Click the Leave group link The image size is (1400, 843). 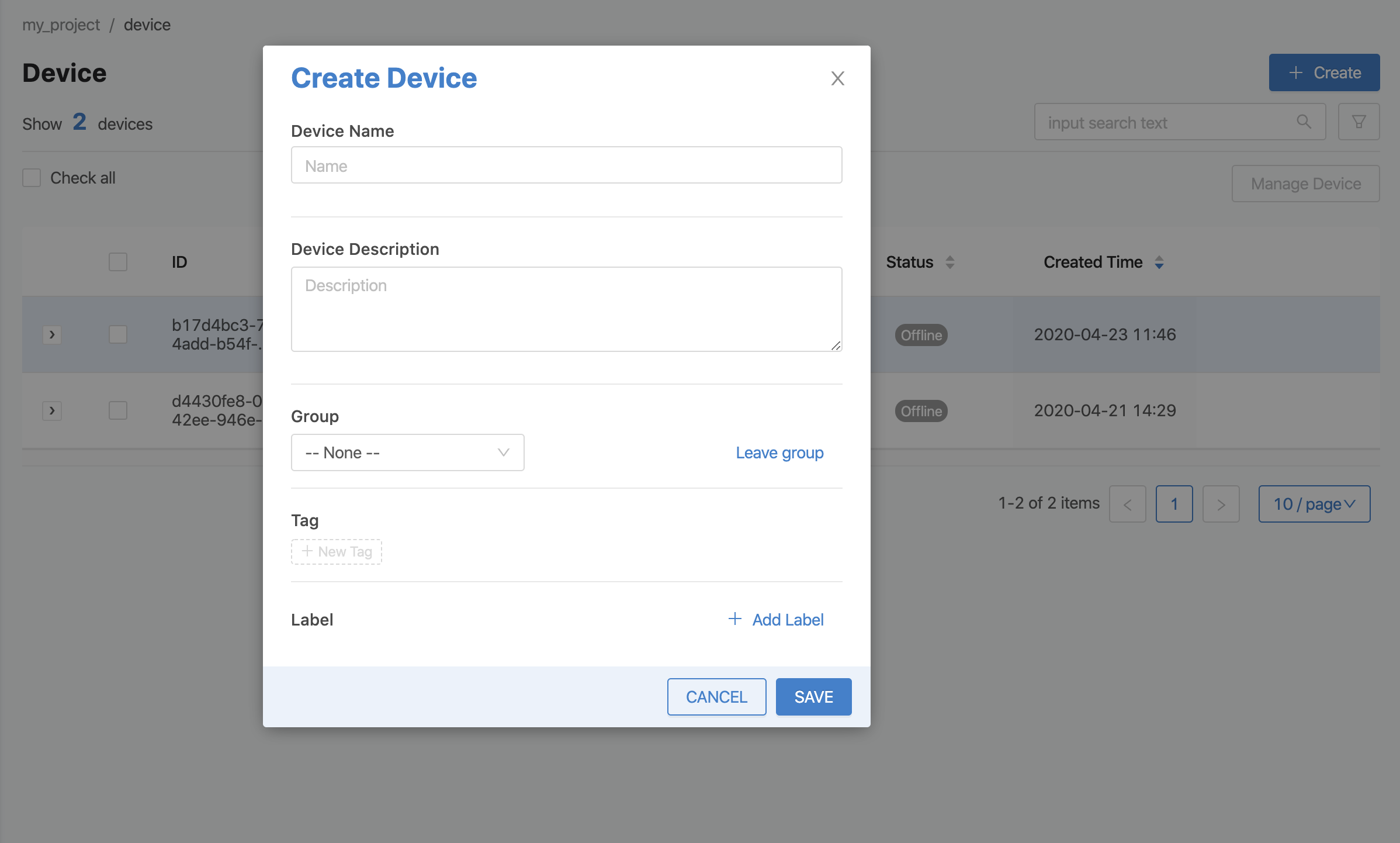(x=779, y=452)
